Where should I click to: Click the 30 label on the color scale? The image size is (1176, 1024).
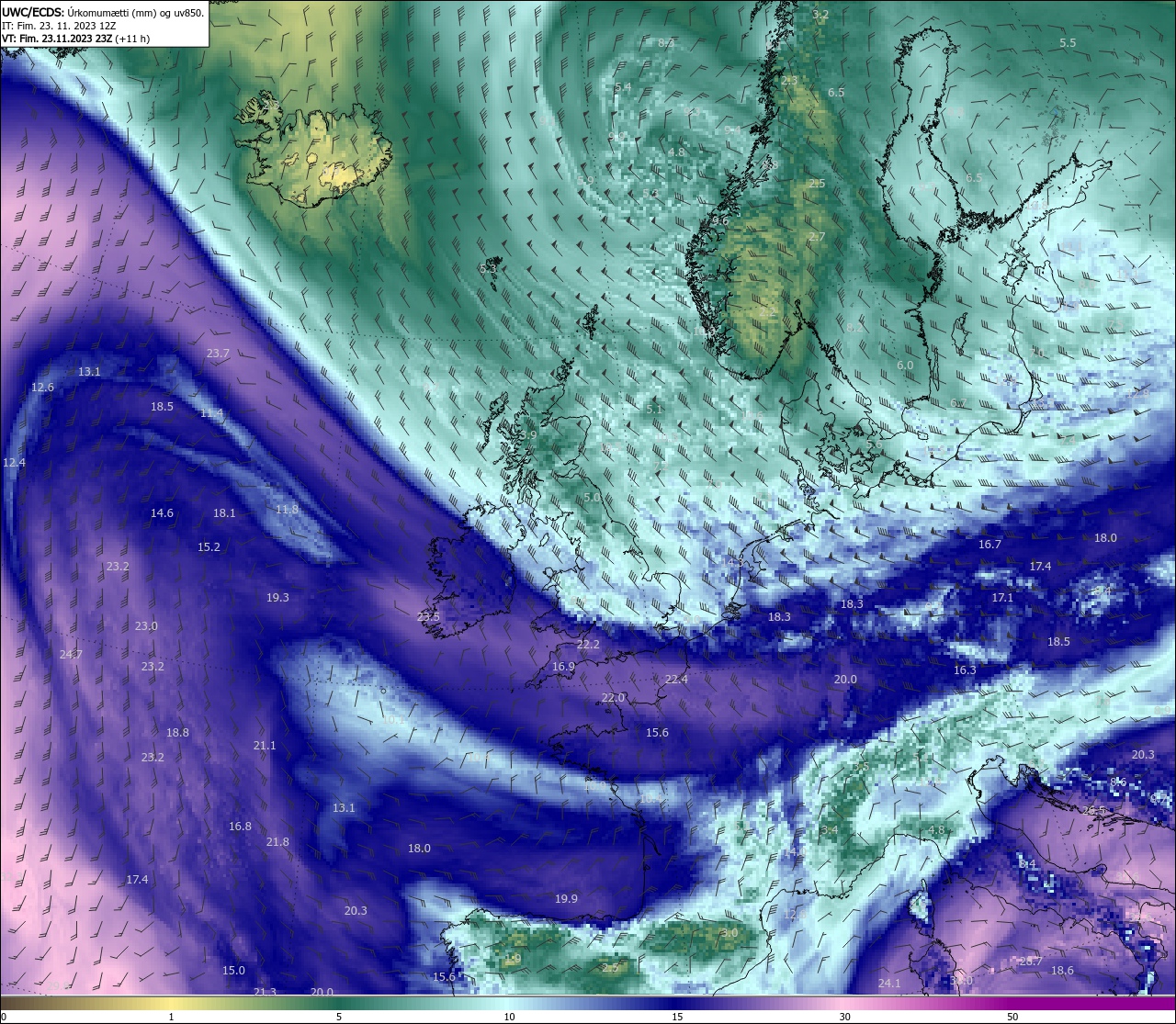(x=844, y=1017)
